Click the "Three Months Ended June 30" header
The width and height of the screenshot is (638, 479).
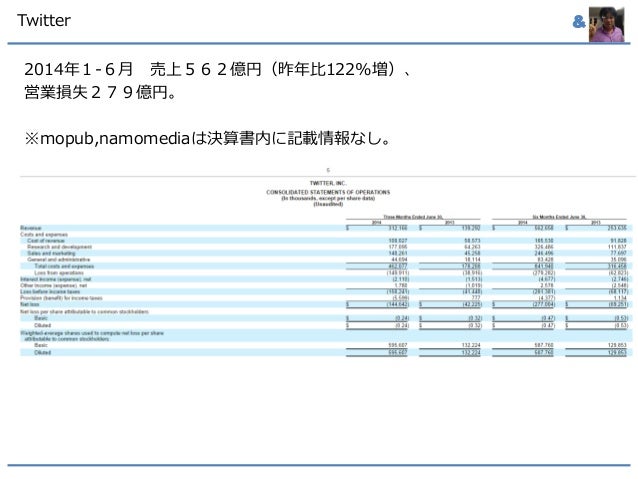coord(413,217)
